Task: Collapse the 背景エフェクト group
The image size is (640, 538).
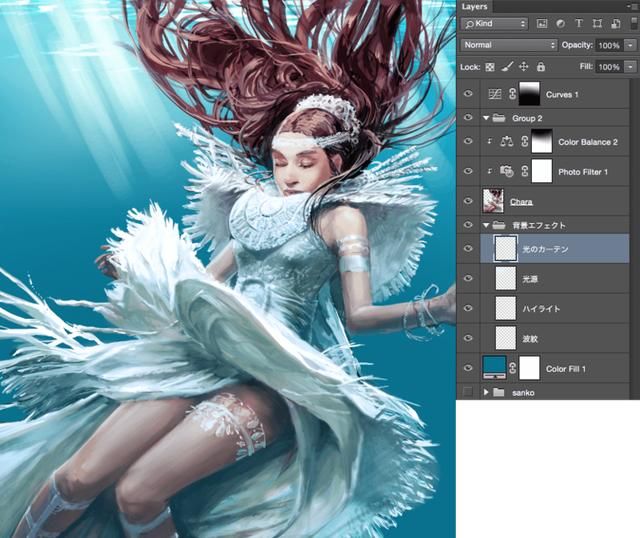Action: click(x=486, y=225)
